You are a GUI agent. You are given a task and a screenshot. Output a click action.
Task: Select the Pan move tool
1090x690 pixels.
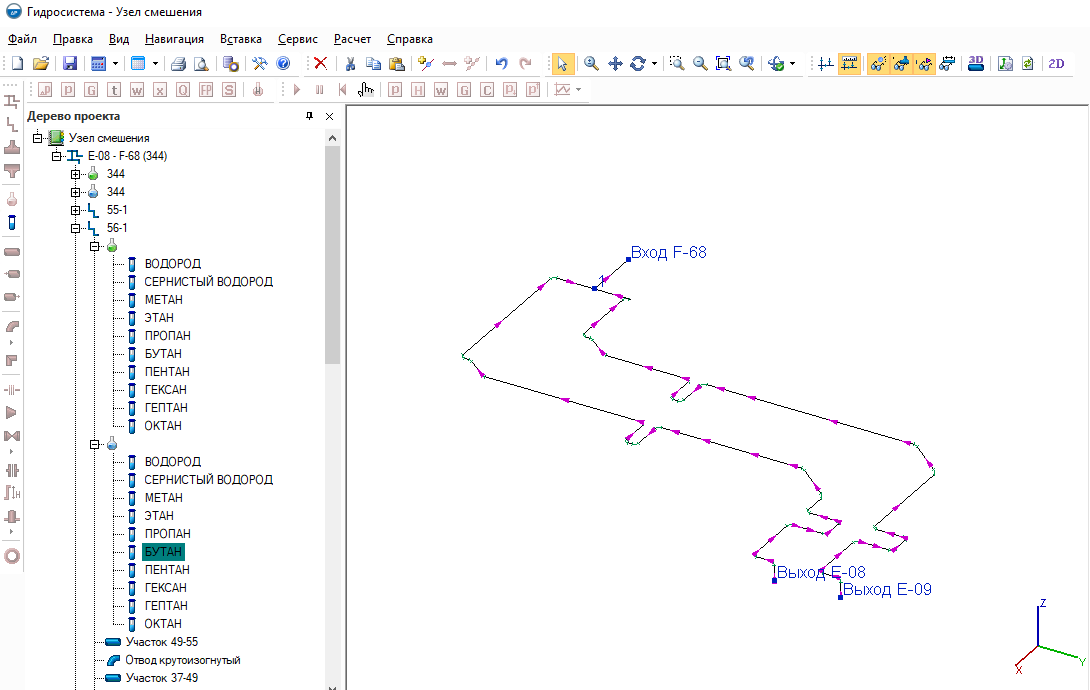click(615, 64)
